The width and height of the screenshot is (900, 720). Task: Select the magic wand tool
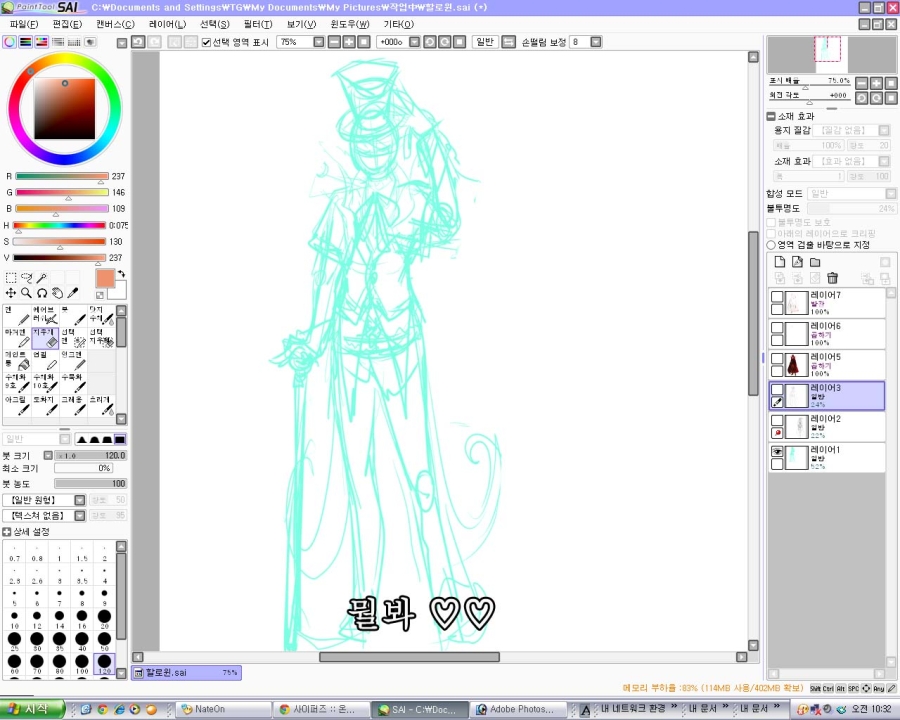[43, 278]
